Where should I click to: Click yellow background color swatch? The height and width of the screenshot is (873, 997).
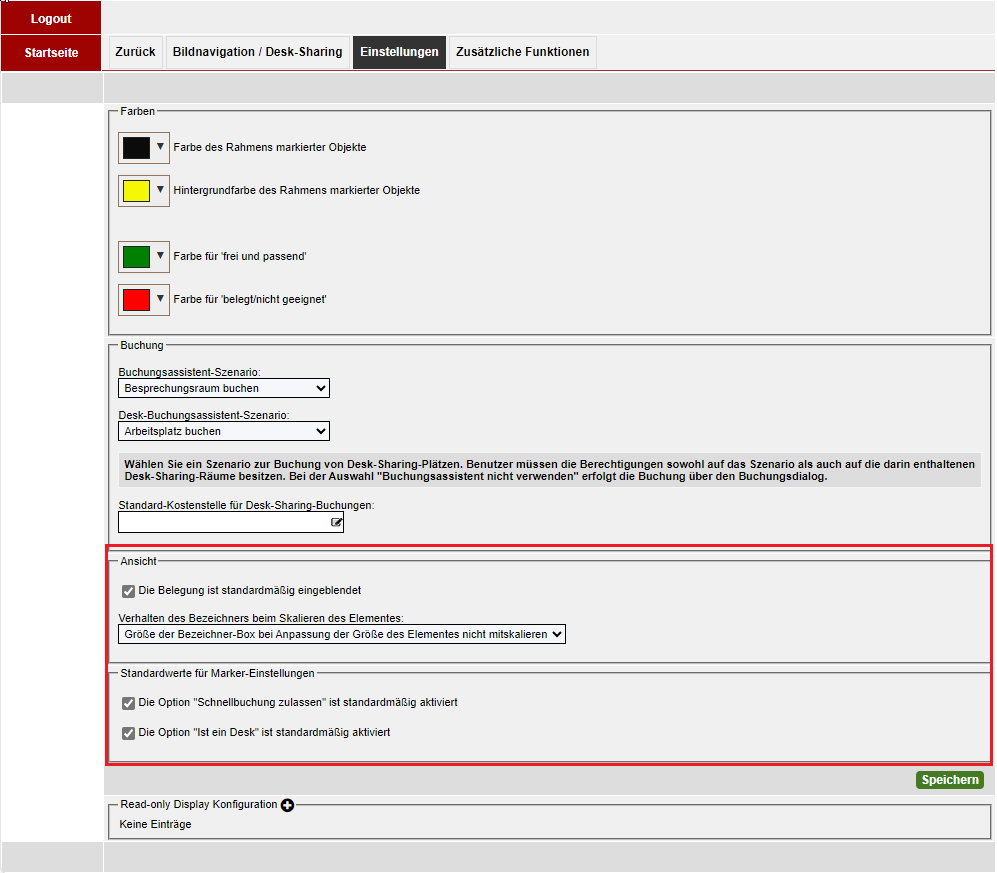click(136, 191)
